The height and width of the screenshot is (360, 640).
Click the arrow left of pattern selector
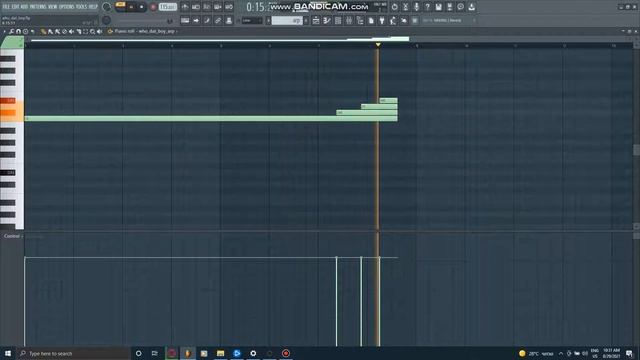[269, 20]
